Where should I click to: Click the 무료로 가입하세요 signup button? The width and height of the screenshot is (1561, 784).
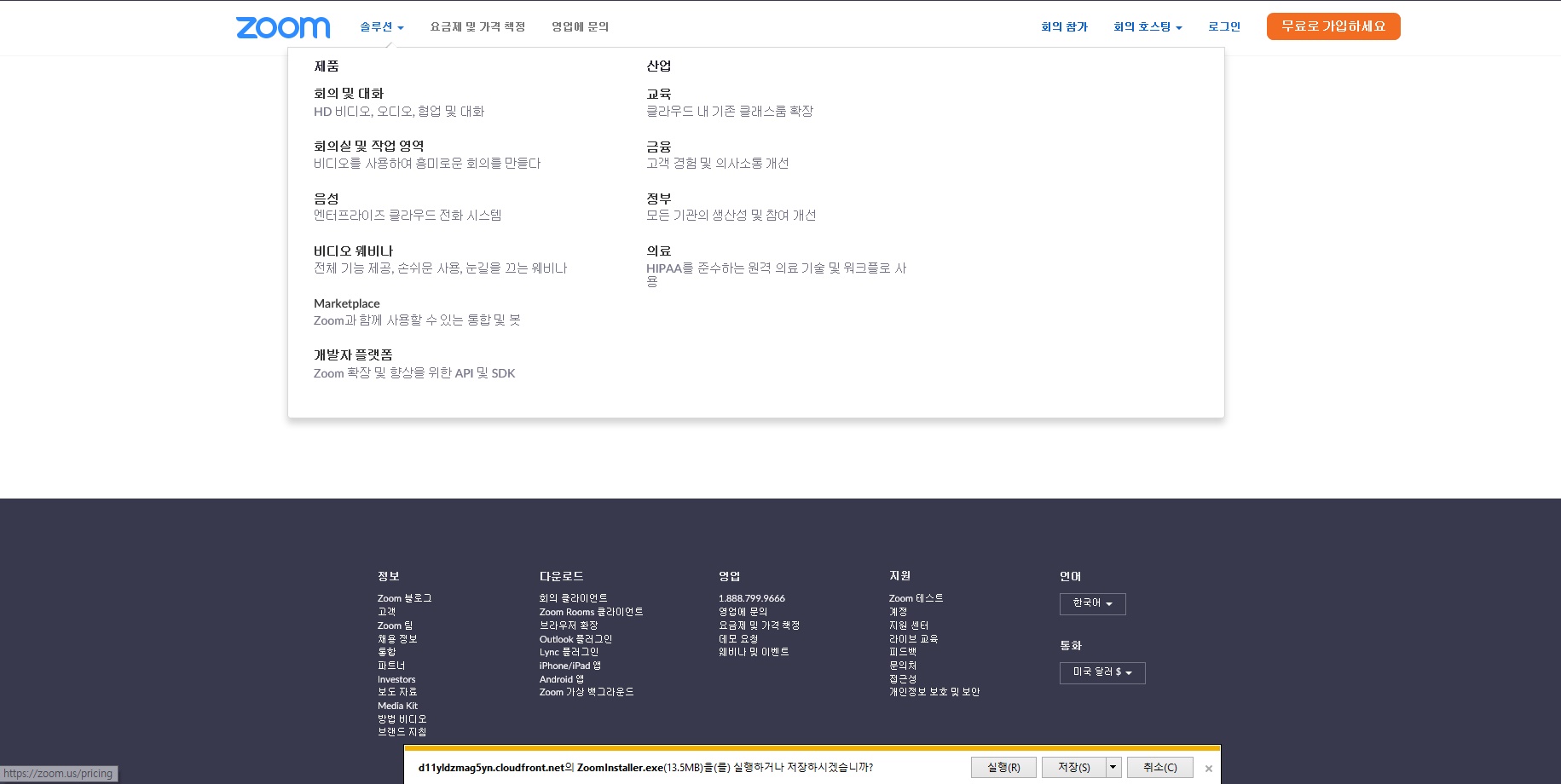point(1333,26)
